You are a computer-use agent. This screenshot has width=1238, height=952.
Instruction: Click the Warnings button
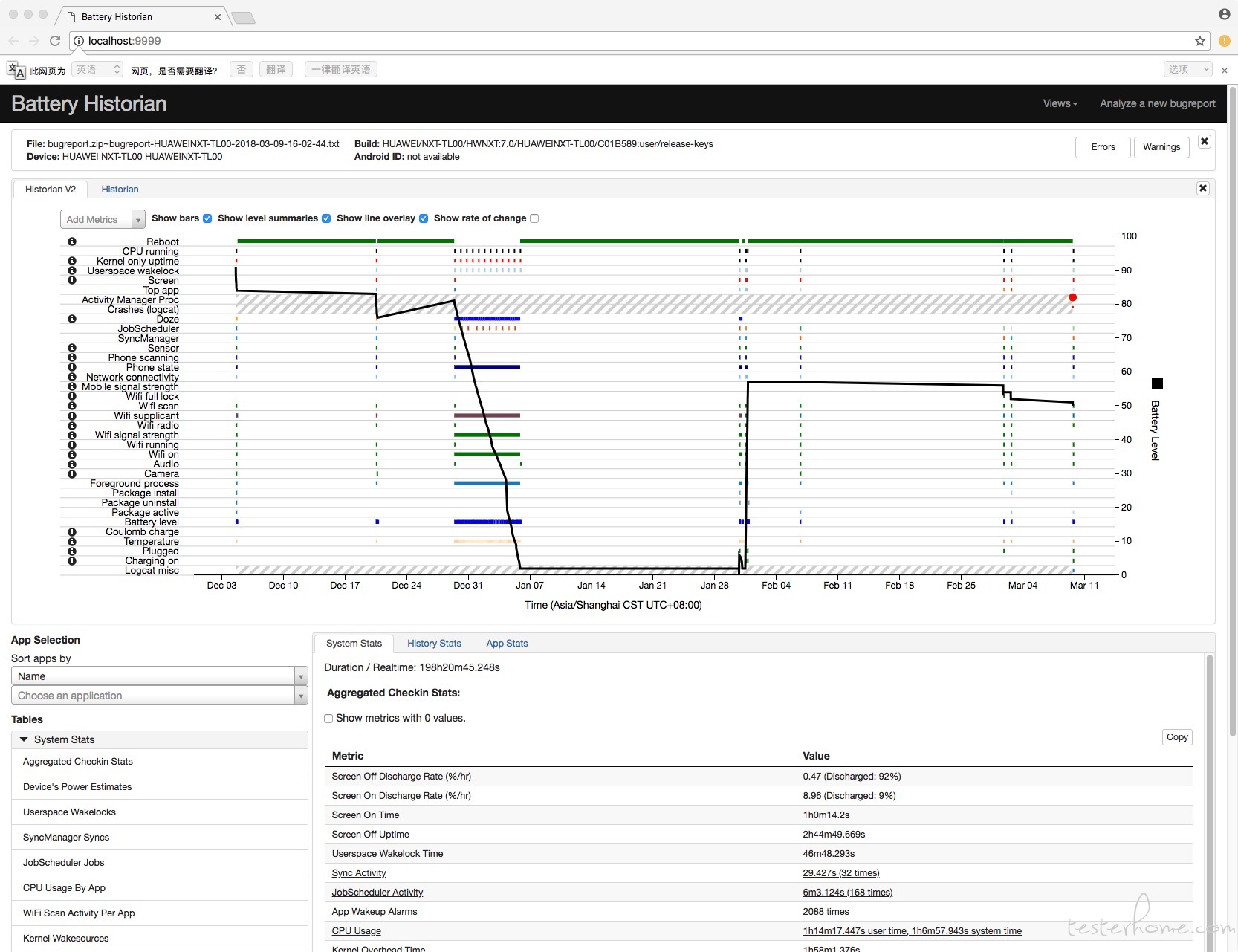click(x=1161, y=147)
